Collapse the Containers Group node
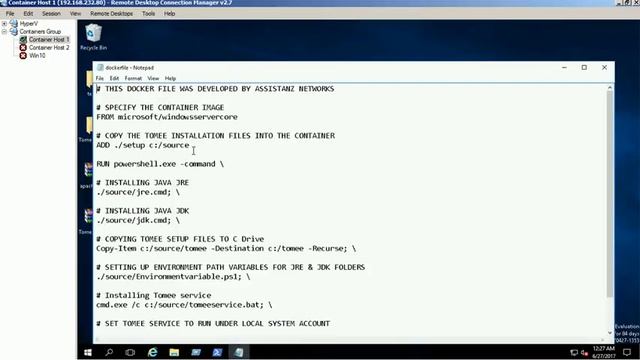This screenshot has width=640, height=360. (x=4, y=31)
